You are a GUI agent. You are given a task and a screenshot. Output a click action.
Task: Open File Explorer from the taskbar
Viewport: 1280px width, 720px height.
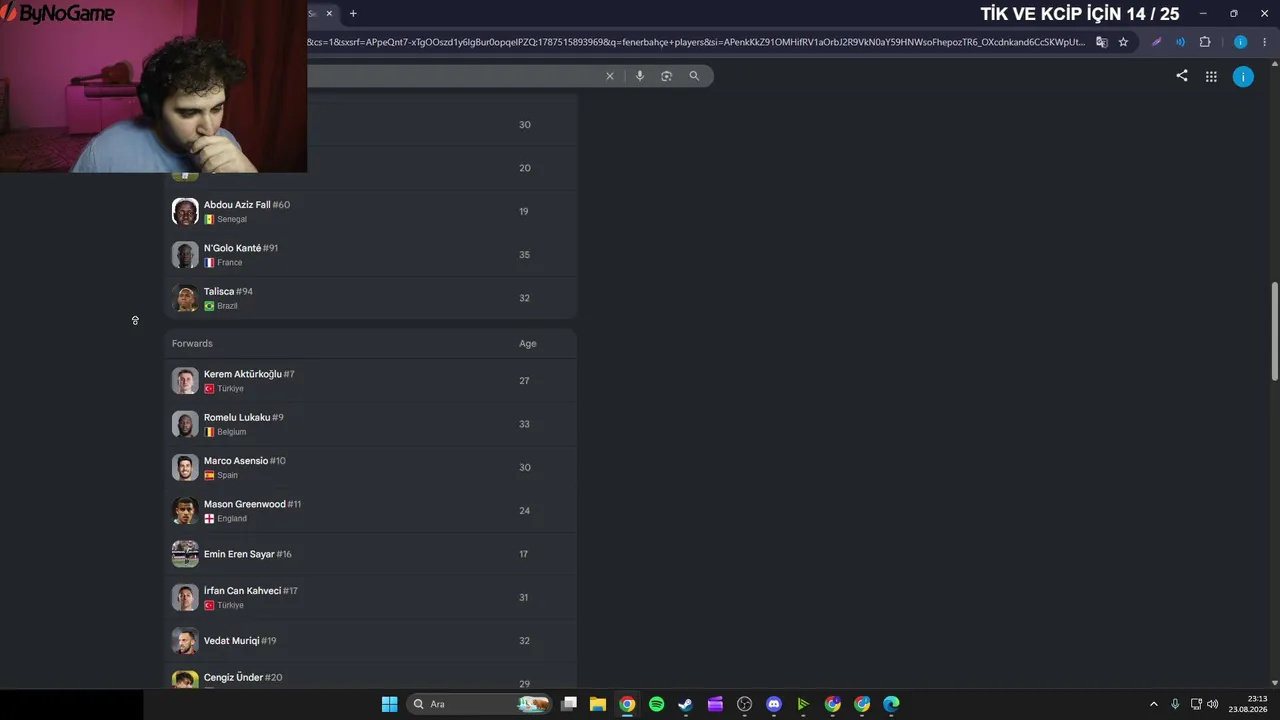[598, 704]
